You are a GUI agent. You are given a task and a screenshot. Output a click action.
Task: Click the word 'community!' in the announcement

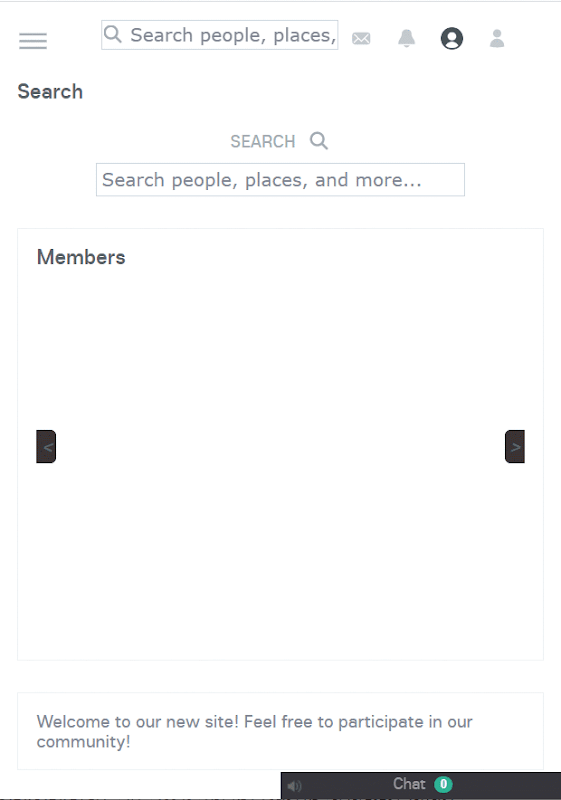(x=84, y=742)
